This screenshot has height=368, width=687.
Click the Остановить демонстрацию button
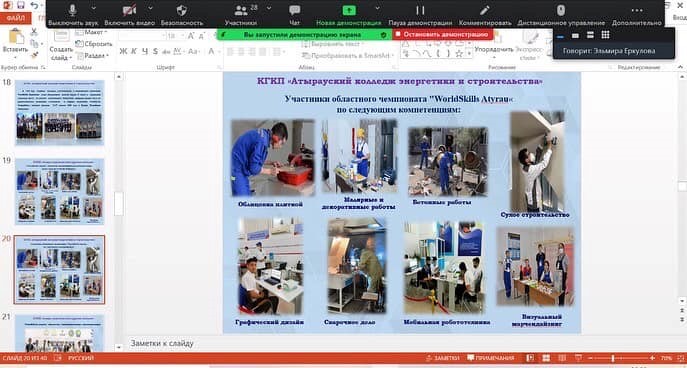tap(443, 34)
